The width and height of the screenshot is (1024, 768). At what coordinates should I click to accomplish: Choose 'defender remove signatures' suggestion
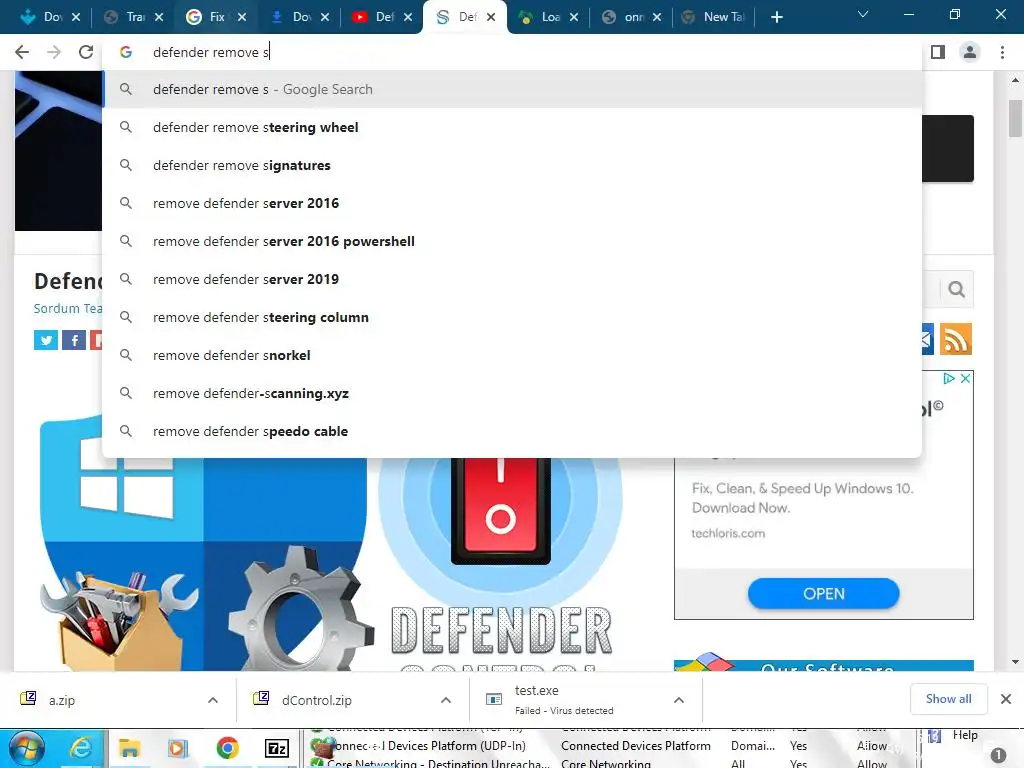pyautogui.click(x=512, y=165)
